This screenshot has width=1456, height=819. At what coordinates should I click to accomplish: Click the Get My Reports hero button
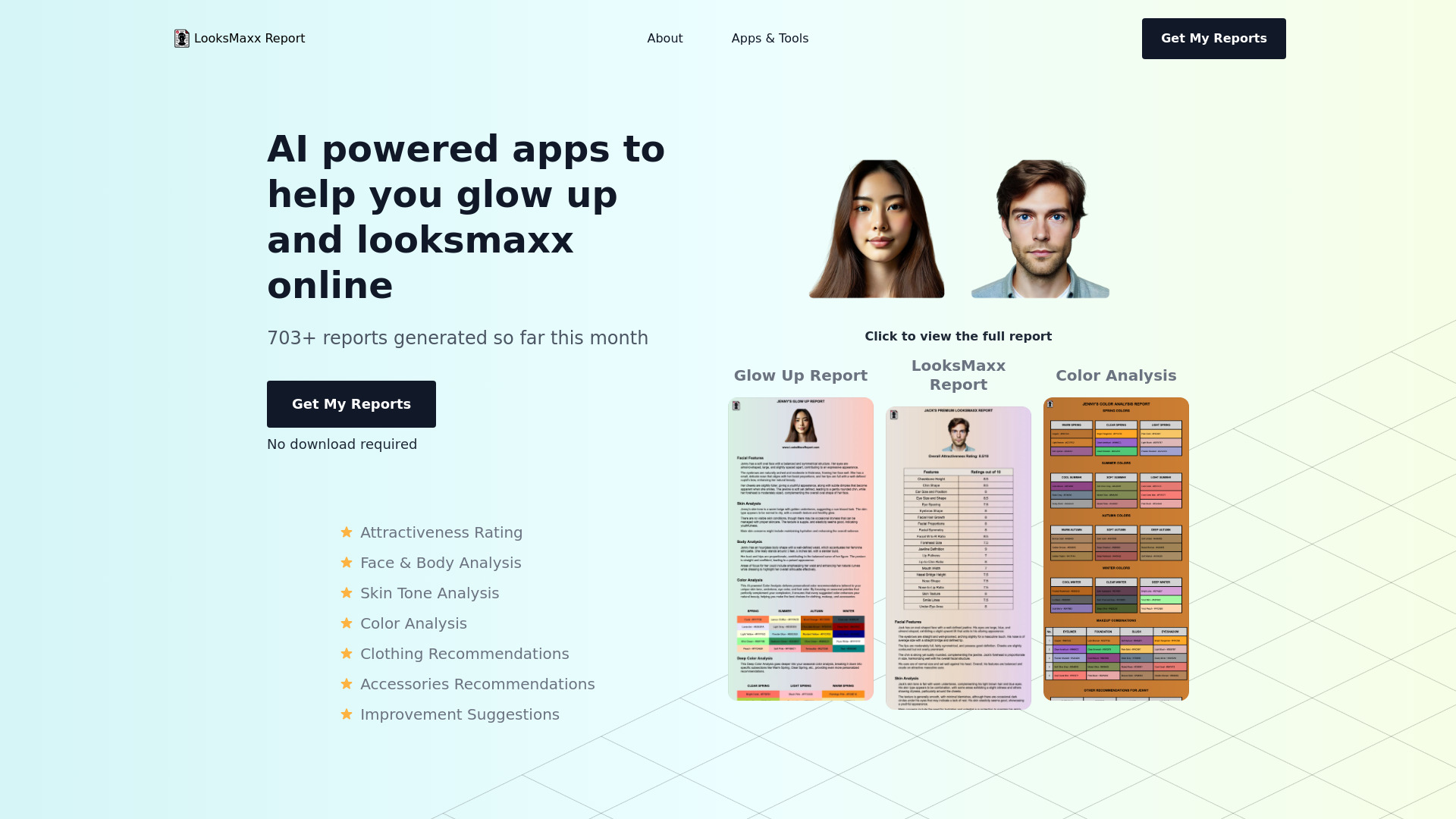(x=351, y=404)
